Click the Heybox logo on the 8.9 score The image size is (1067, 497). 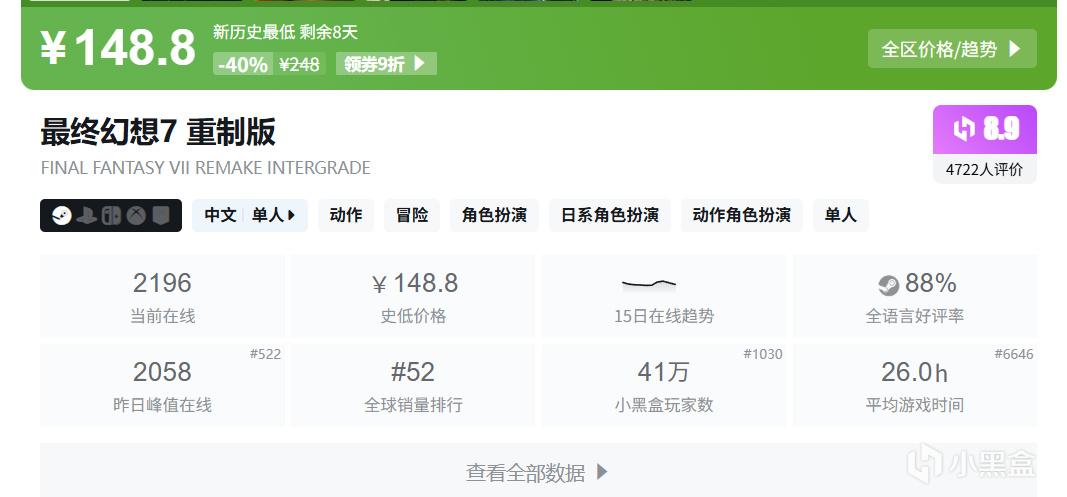[964, 129]
